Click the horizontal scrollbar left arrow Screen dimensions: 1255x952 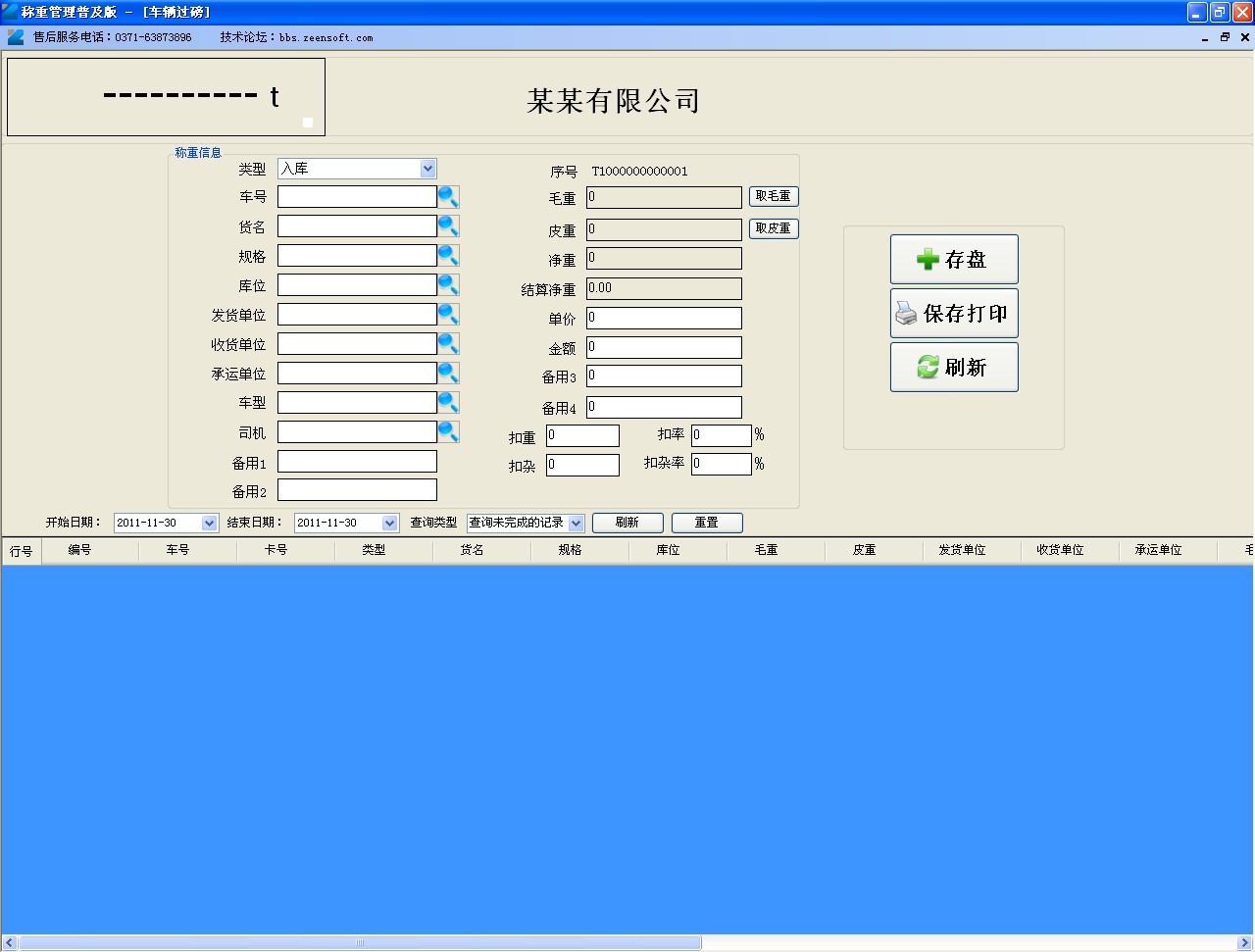[x=10, y=943]
